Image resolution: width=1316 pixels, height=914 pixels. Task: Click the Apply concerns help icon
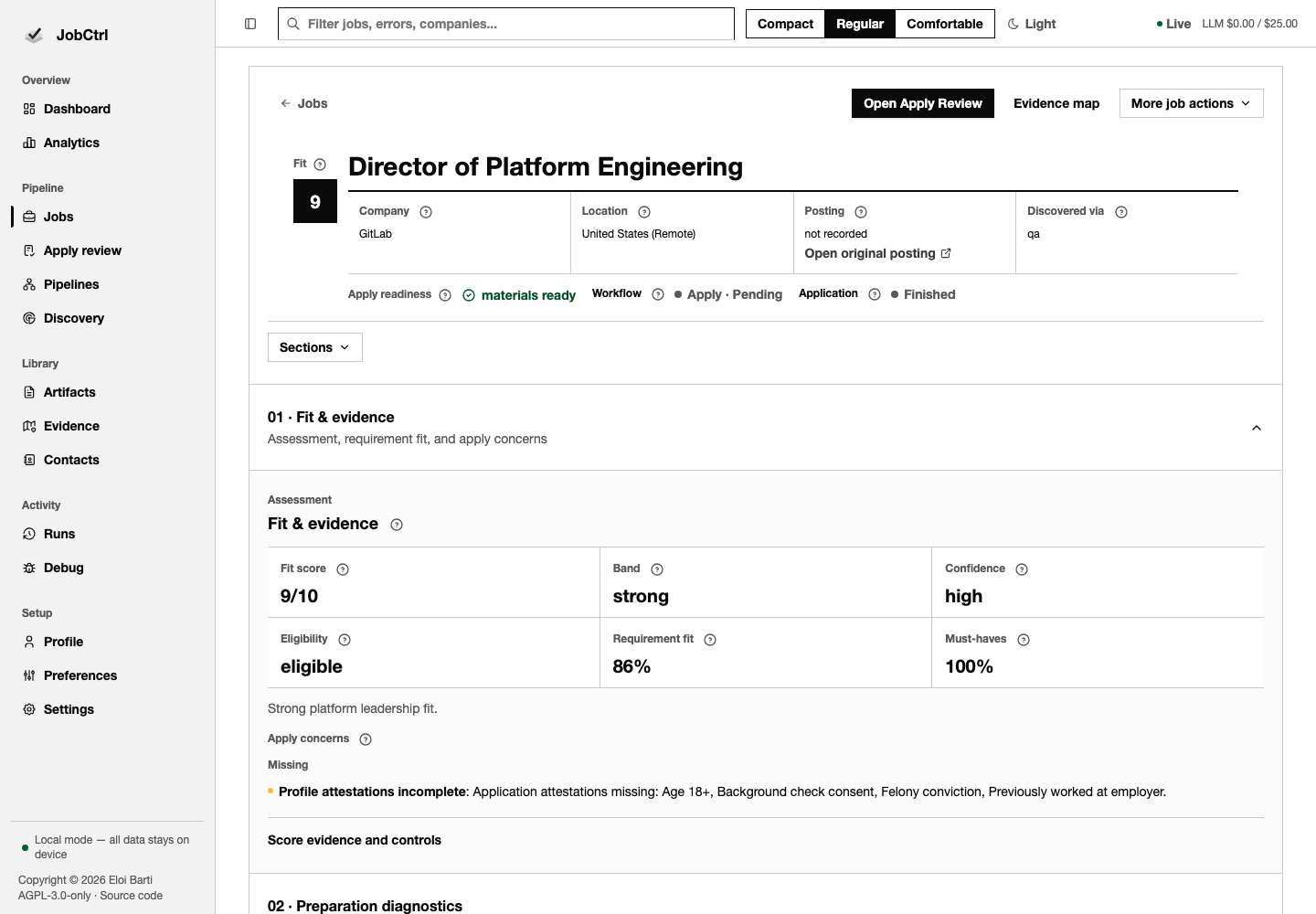(x=366, y=739)
